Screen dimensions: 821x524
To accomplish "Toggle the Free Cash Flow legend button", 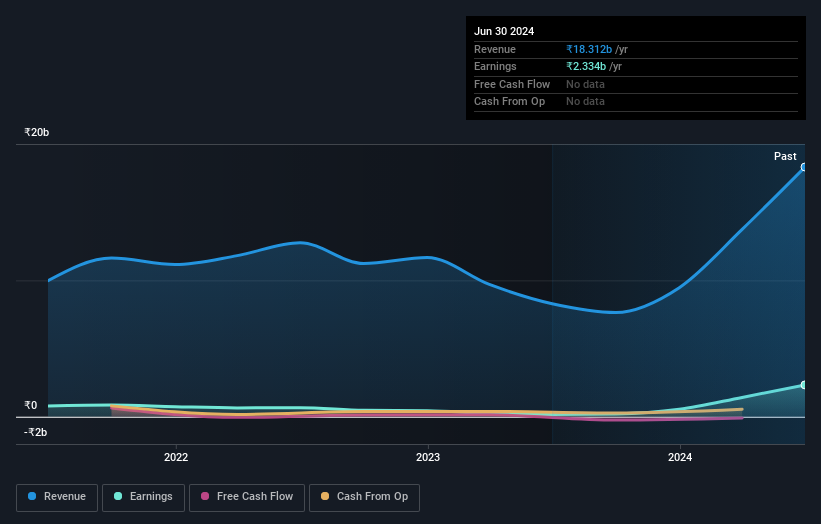I will [x=247, y=497].
